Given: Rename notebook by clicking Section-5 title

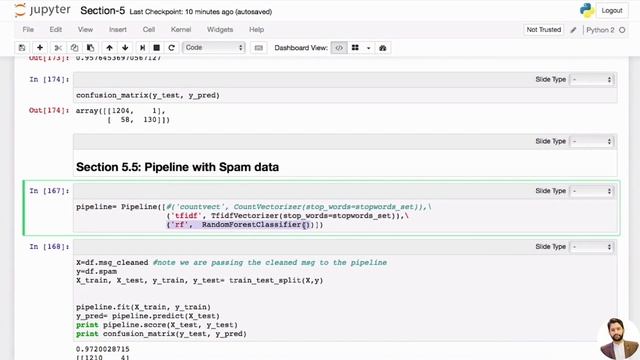Looking at the screenshot, I should 102,11.
